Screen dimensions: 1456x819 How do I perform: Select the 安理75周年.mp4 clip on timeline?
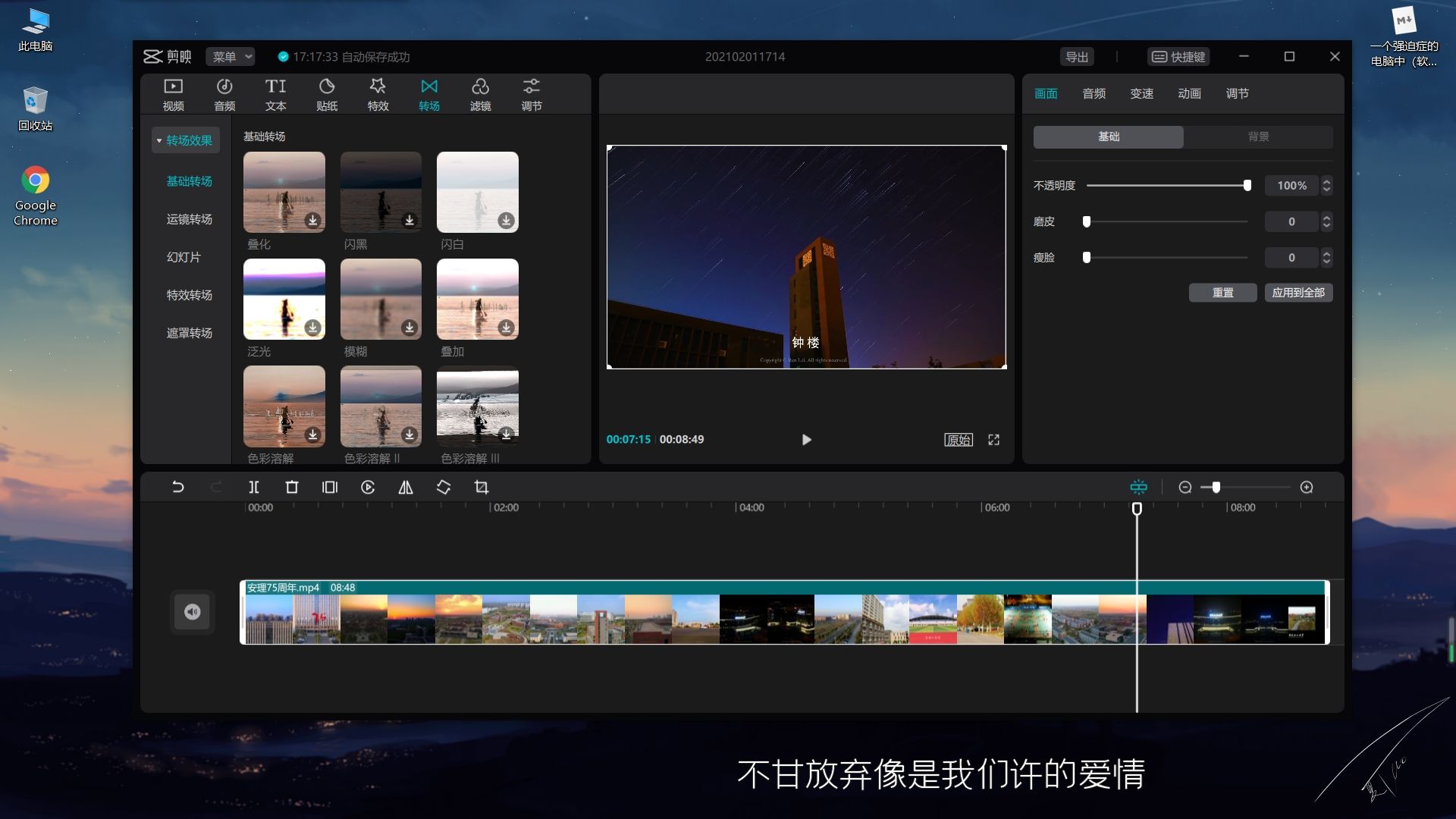(785, 613)
